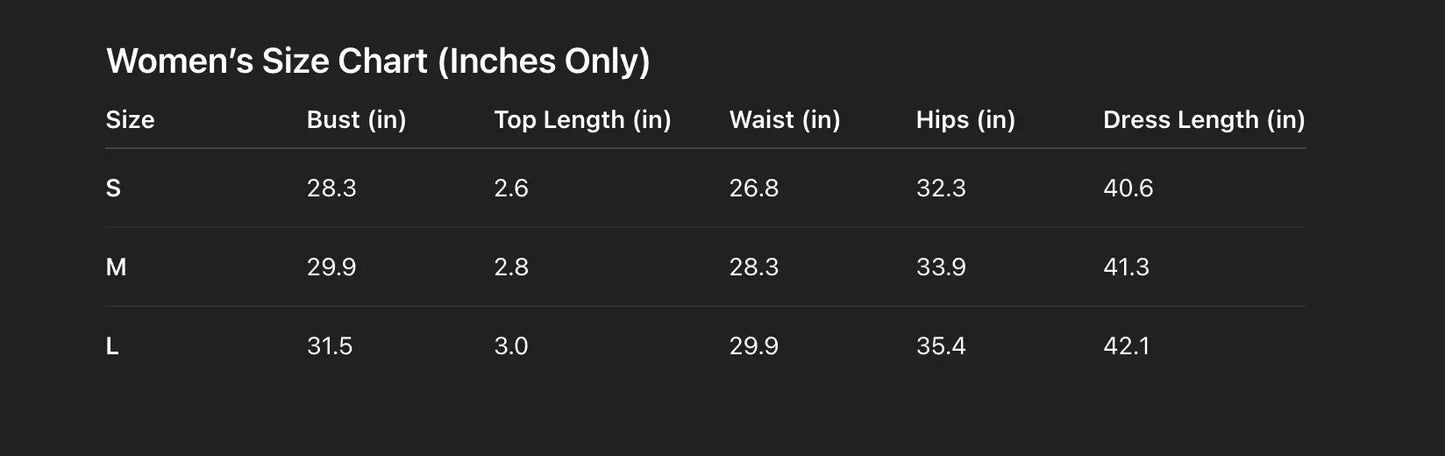
Task: Click the Hips (in) column header
Action: (965, 120)
